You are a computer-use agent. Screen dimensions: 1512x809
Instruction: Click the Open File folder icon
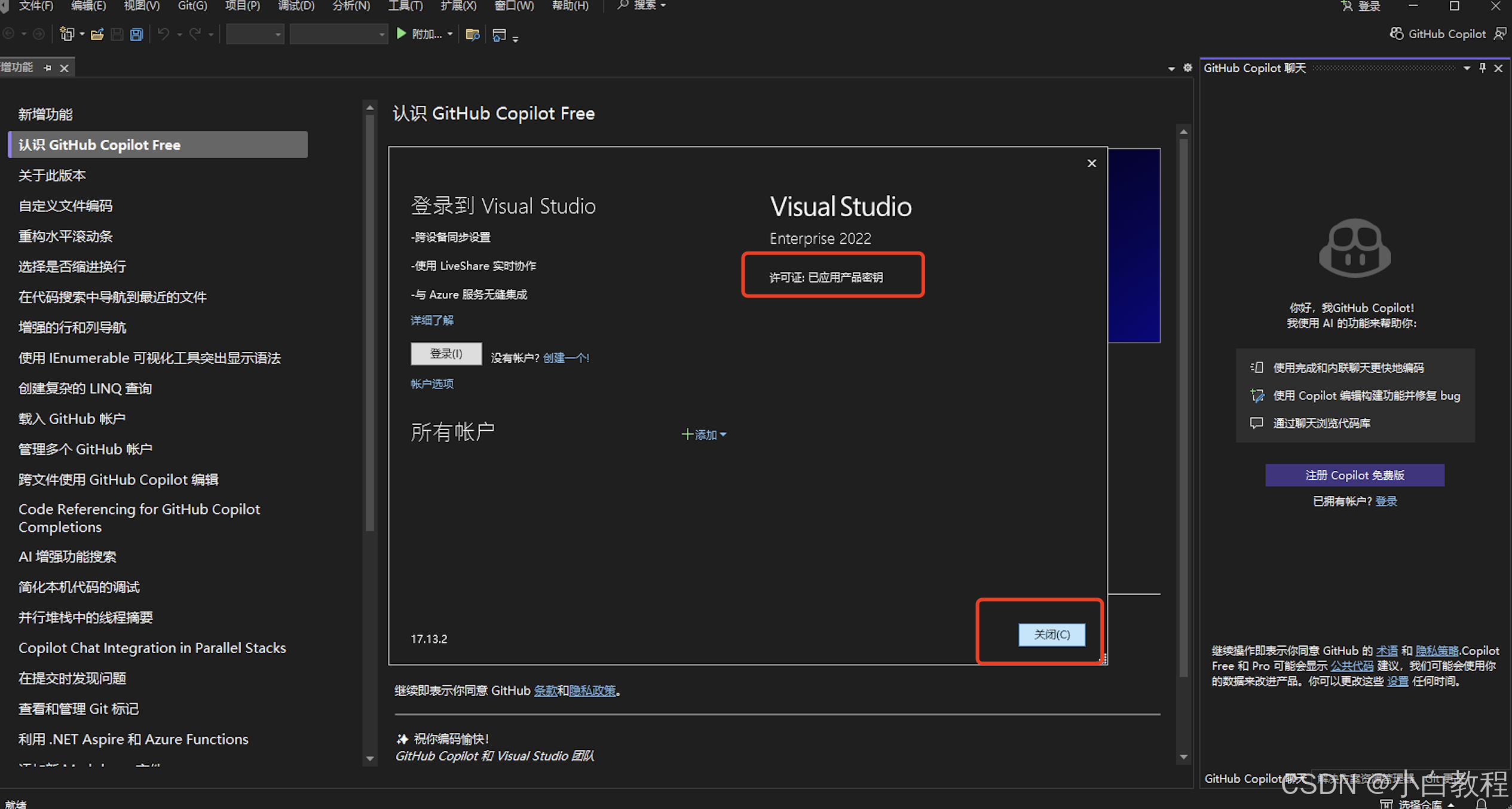(x=97, y=34)
